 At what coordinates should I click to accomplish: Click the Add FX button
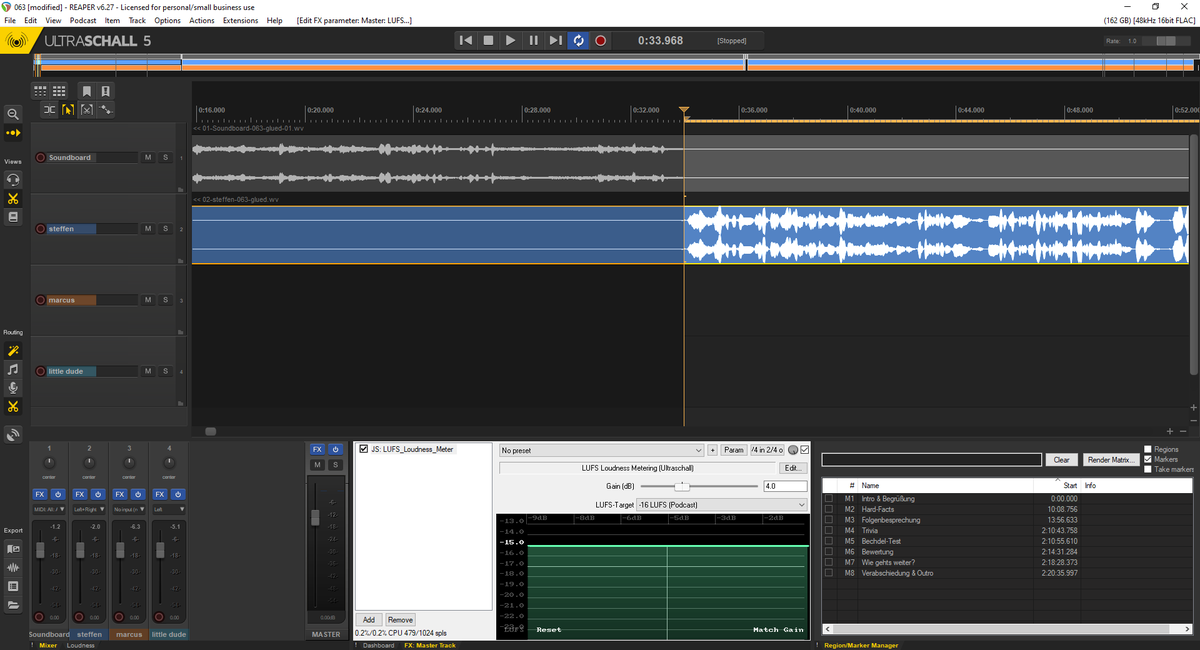point(369,620)
